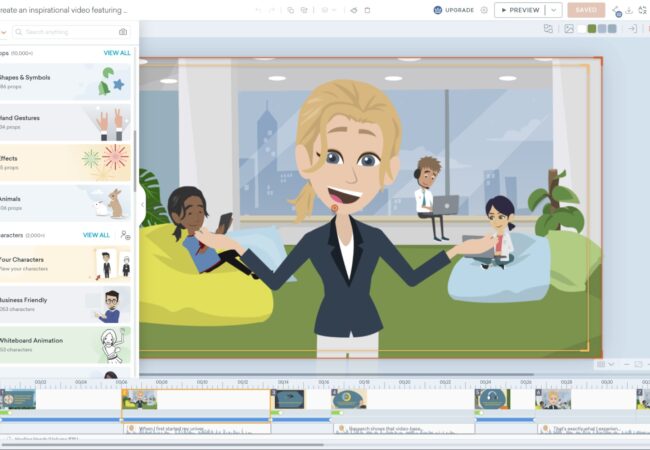Open the Shapes & Symbols props category
Screen dimensions: 650x450
(65, 82)
